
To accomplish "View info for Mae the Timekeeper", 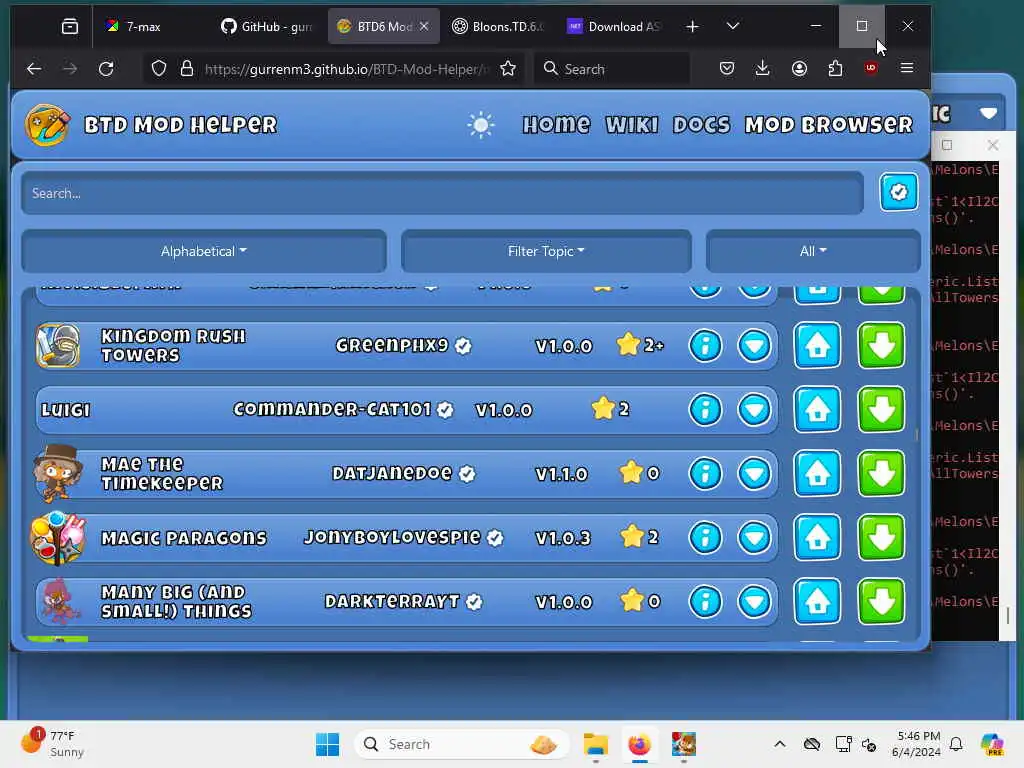I will (705, 473).
